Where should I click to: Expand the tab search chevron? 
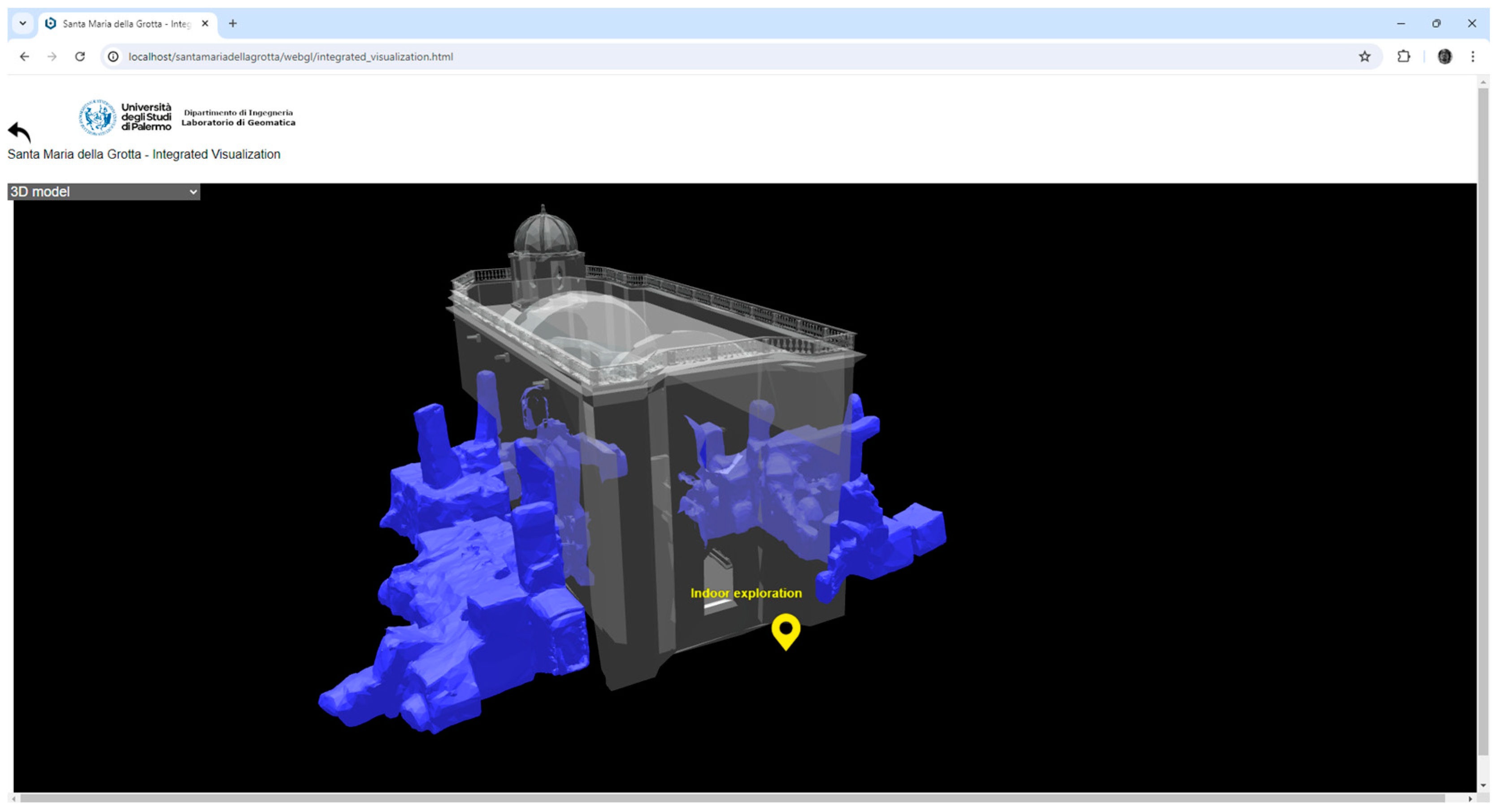[x=23, y=23]
